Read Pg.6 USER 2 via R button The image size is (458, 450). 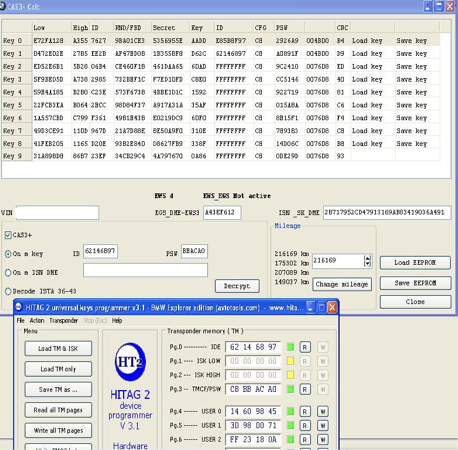[x=305, y=440]
